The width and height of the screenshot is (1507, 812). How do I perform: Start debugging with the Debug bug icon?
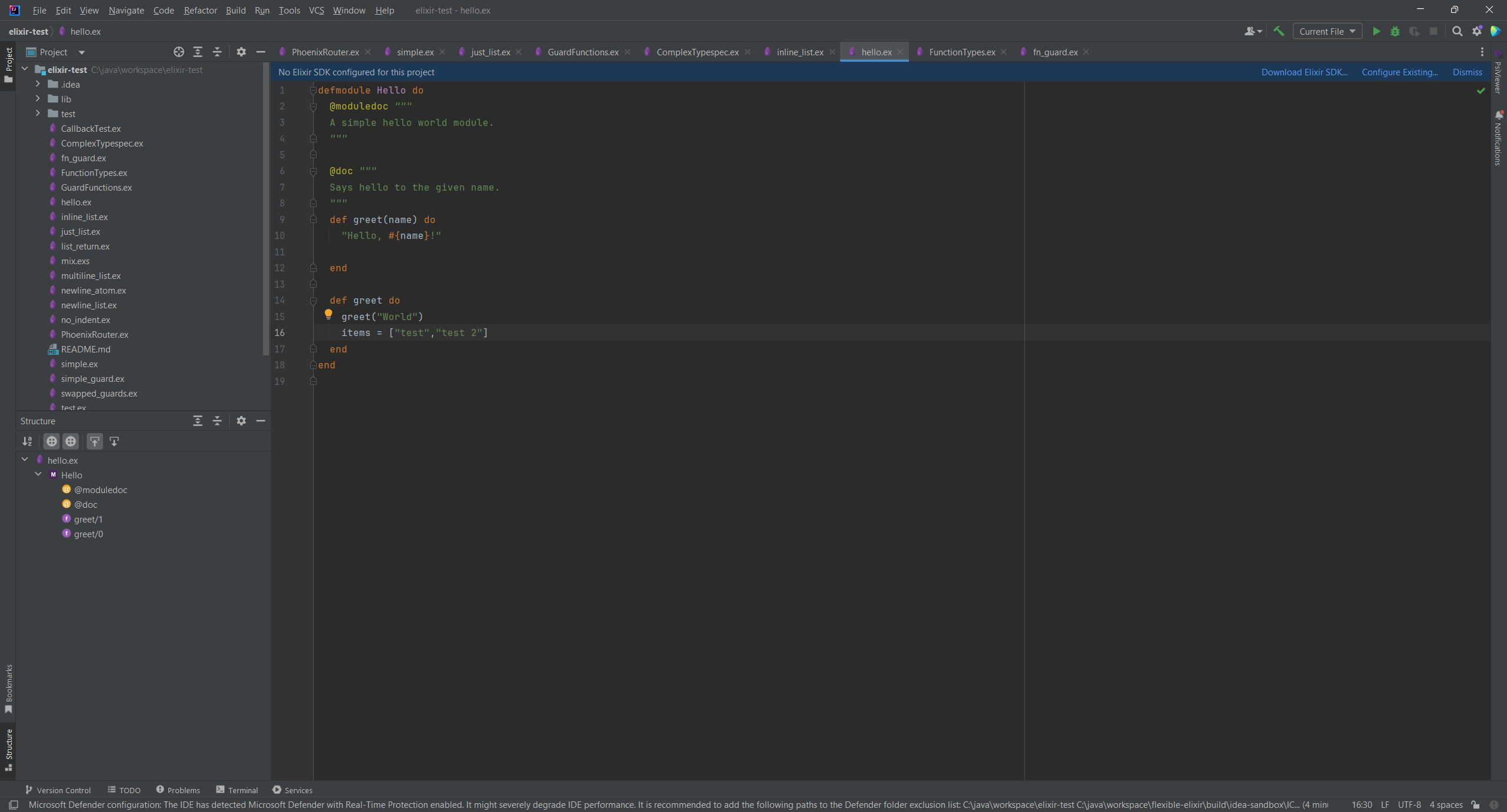pos(1395,31)
